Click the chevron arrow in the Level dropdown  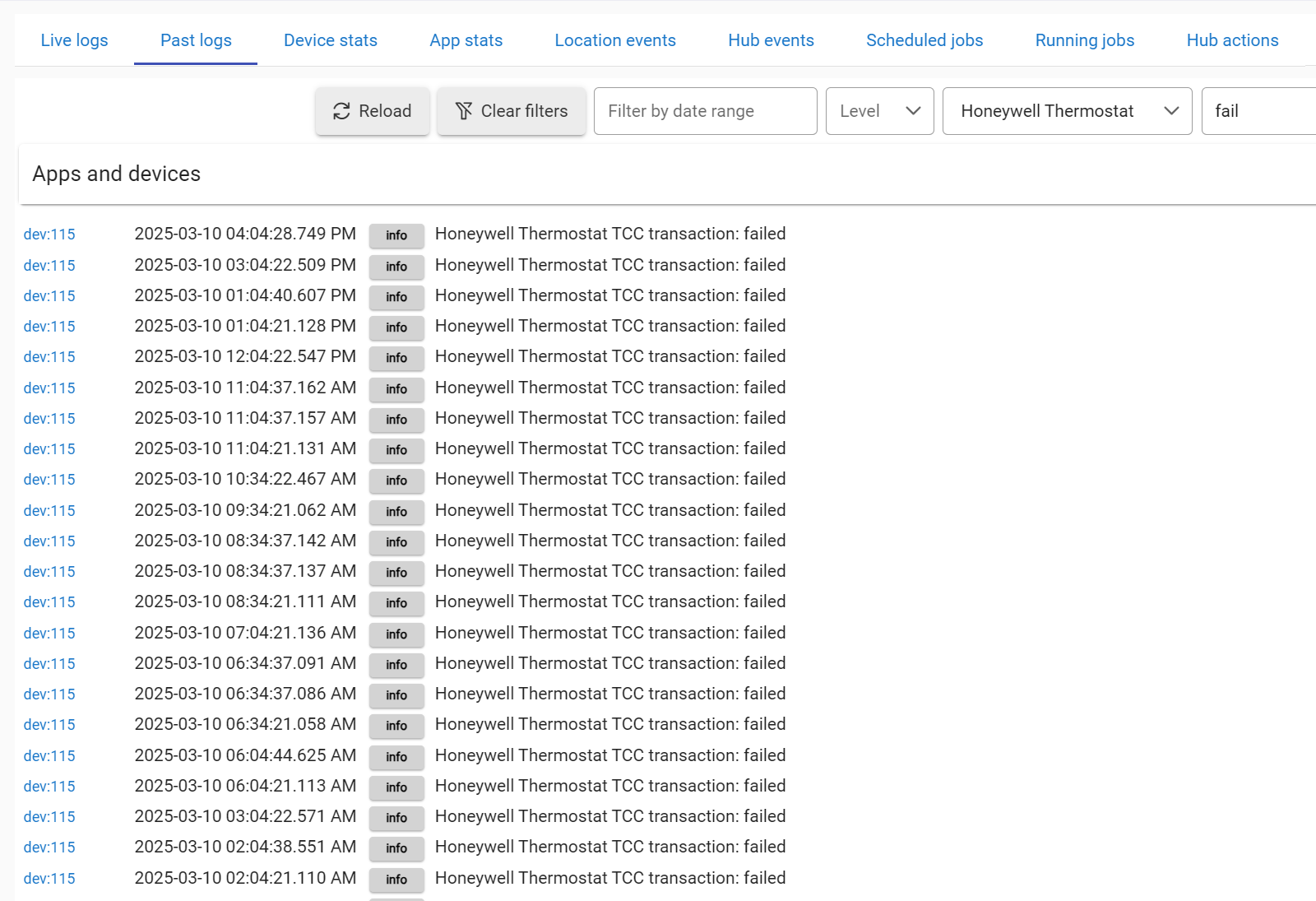point(913,111)
